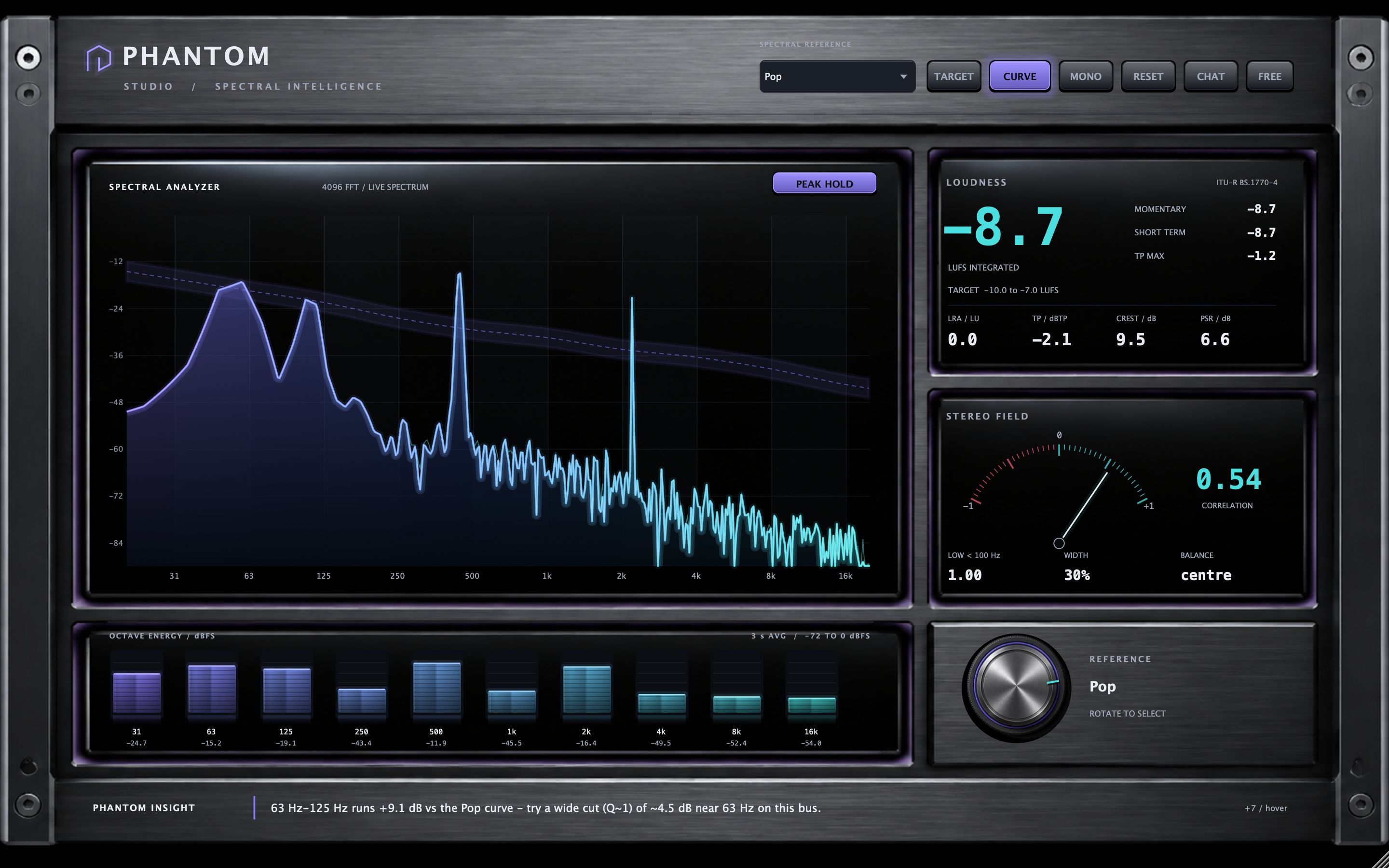This screenshot has height=868, width=1389.
Task: Click the BALANCE centre value
Action: [x=1206, y=575]
